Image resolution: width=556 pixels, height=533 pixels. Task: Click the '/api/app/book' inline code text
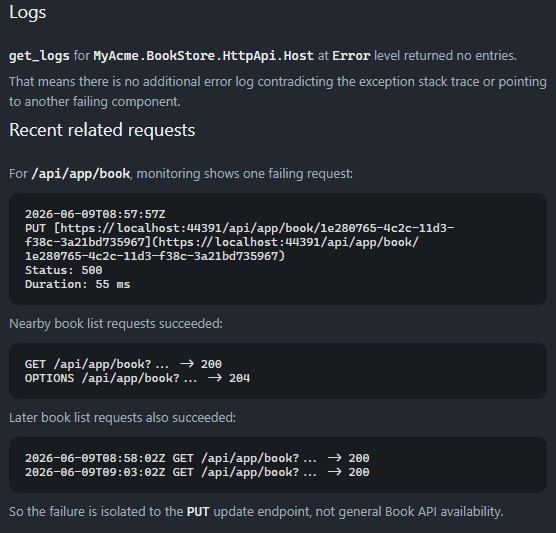[81, 174]
